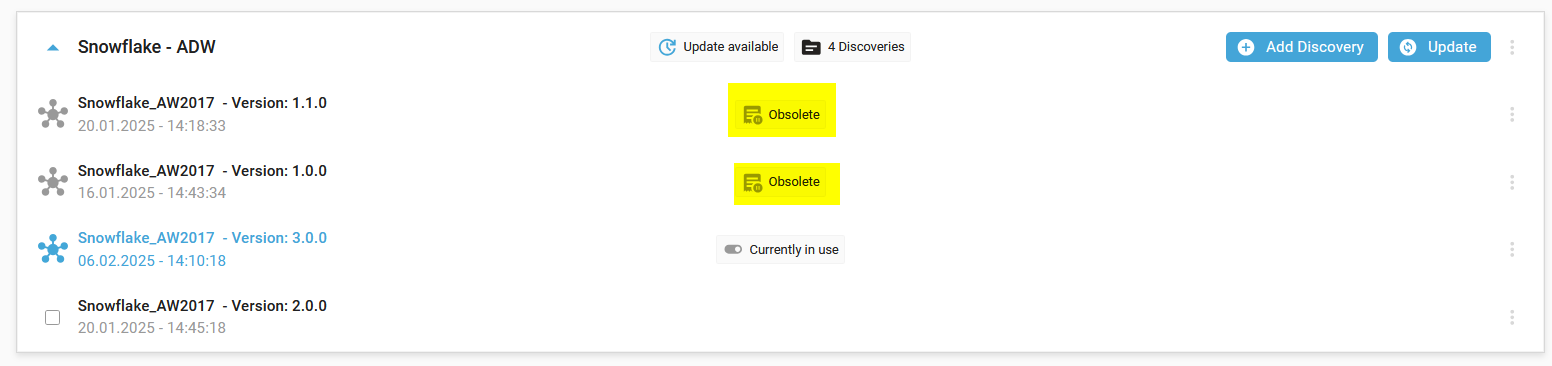
Task: Open the Snowflake - ADW kebab menu
Action: point(1512,47)
